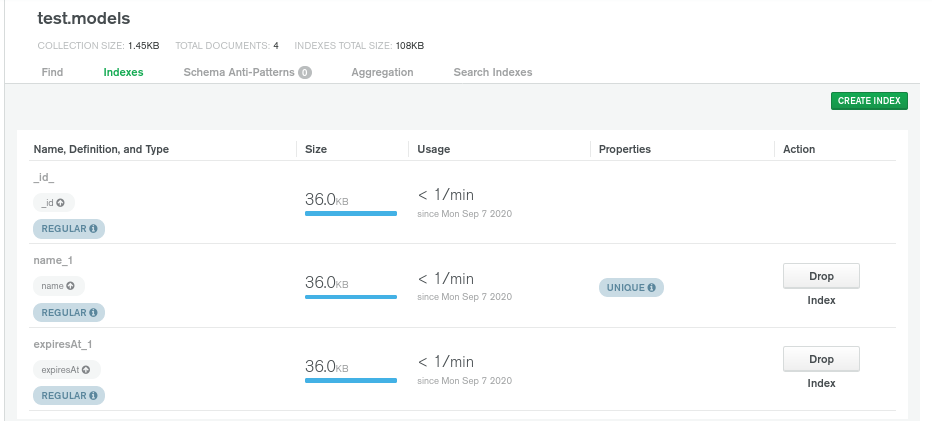Viewport: 932px width, 421px height.
Task: Click the Usage column header
Action: click(433, 149)
